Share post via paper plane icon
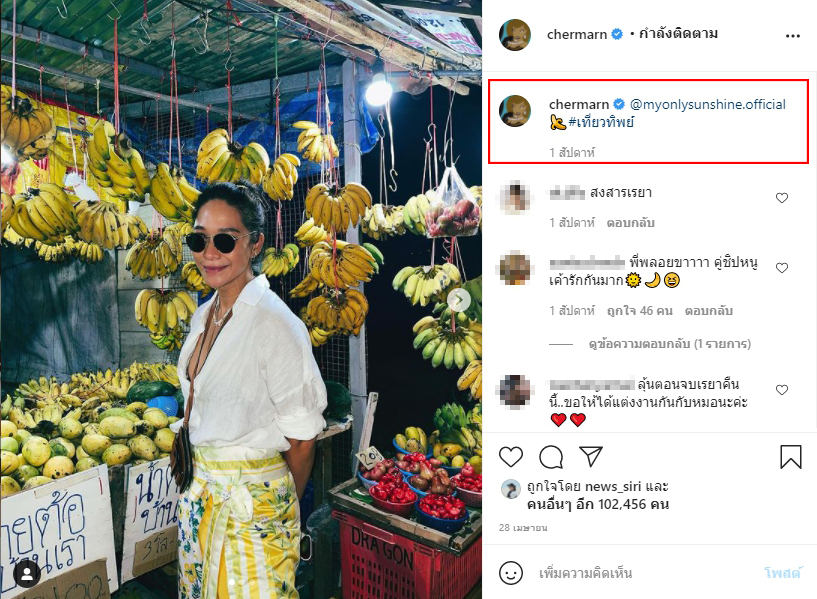 click(x=591, y=456)
